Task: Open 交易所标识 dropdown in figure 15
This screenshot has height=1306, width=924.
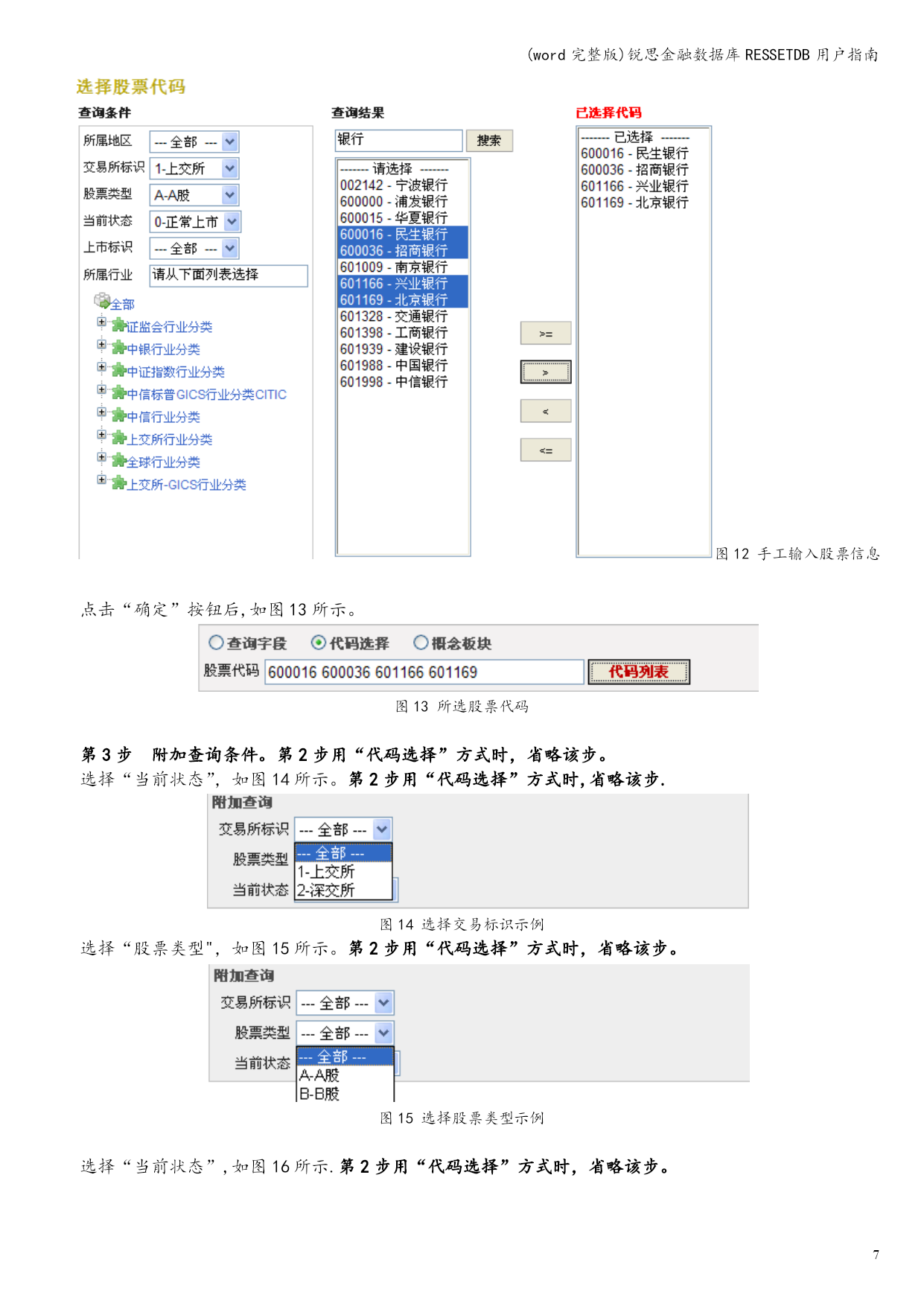Action: tap(345, 1003)
